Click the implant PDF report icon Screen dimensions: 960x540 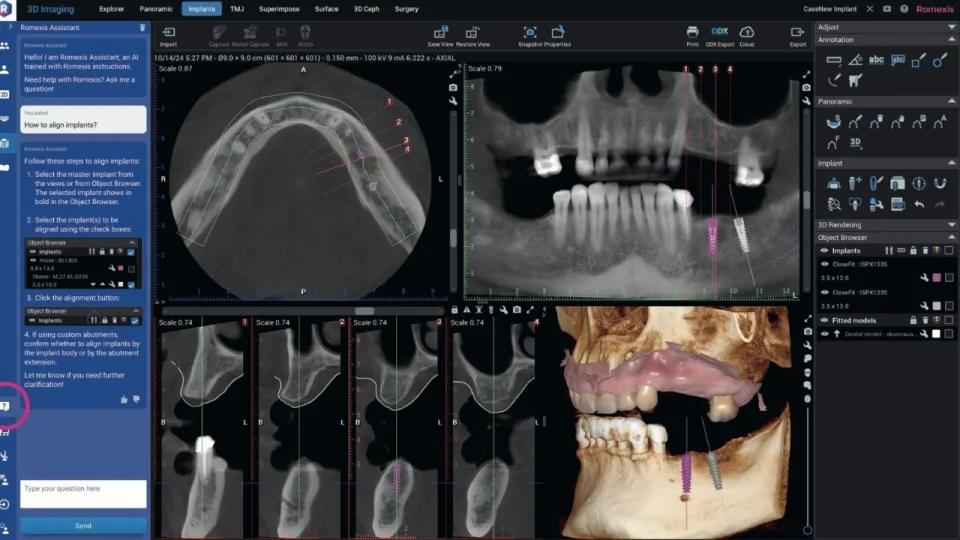click(898, 204)
